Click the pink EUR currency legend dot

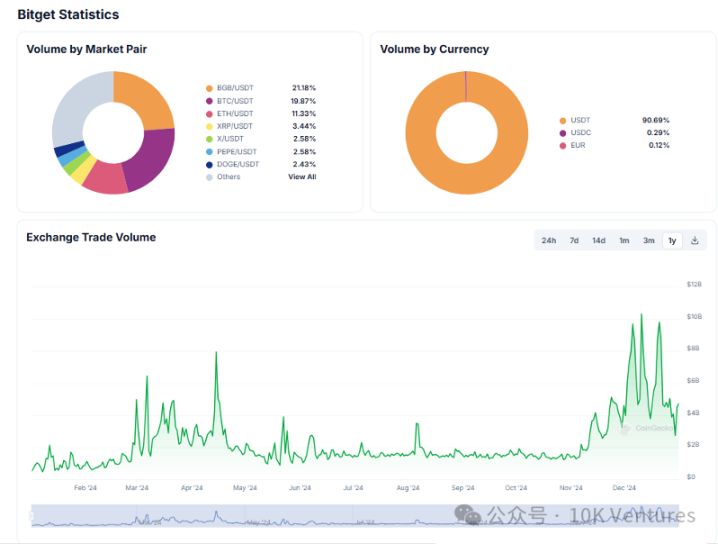[563, 146]
